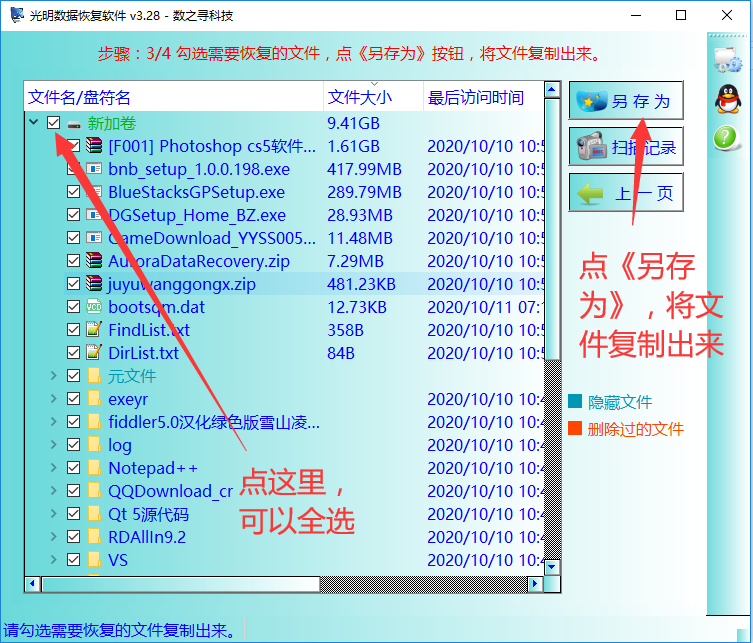
Task: Sort by the 最后访问时间 column header
Action: click(x=484, y=97)
